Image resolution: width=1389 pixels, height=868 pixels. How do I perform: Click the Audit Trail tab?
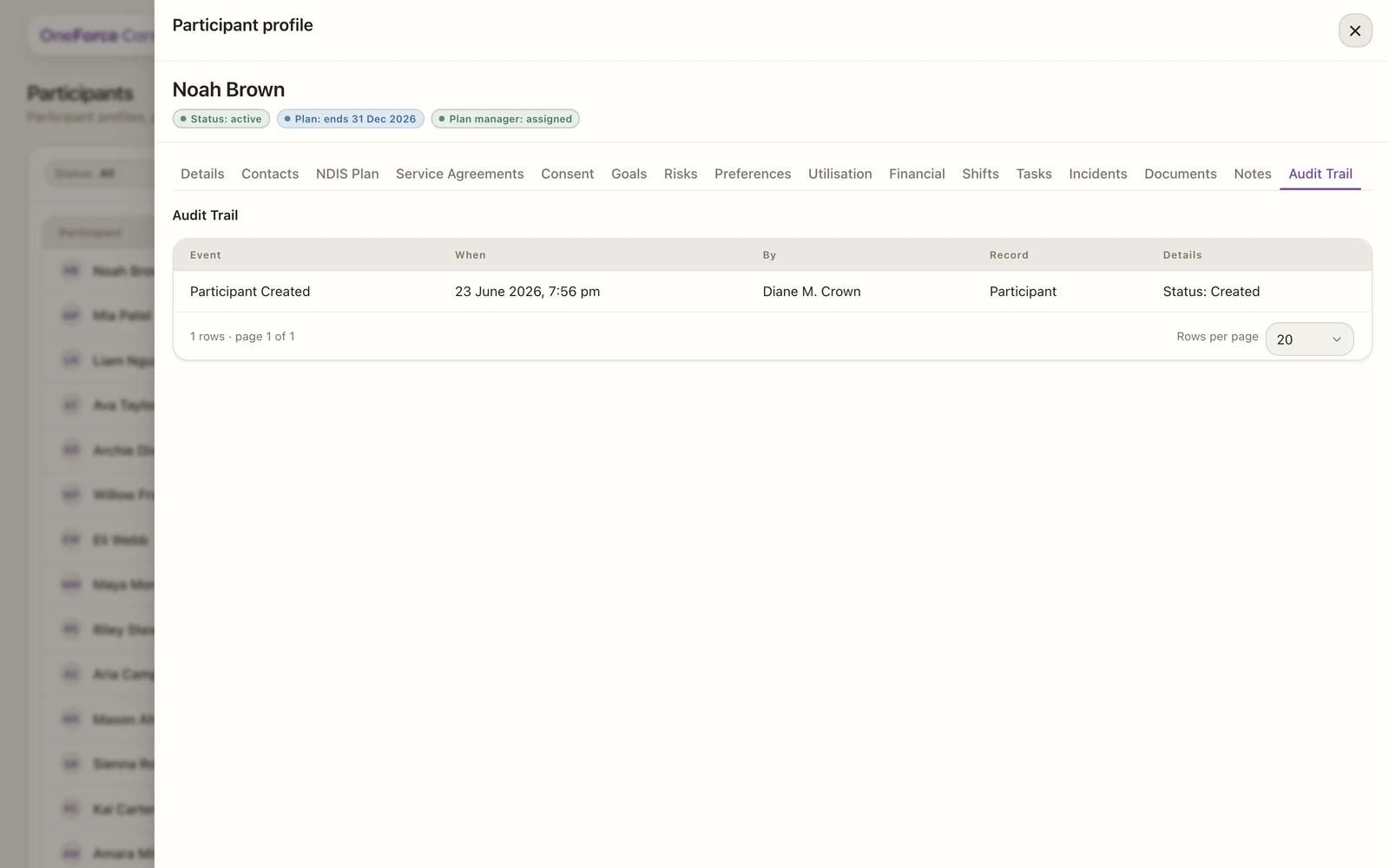tap(1320, 174)
